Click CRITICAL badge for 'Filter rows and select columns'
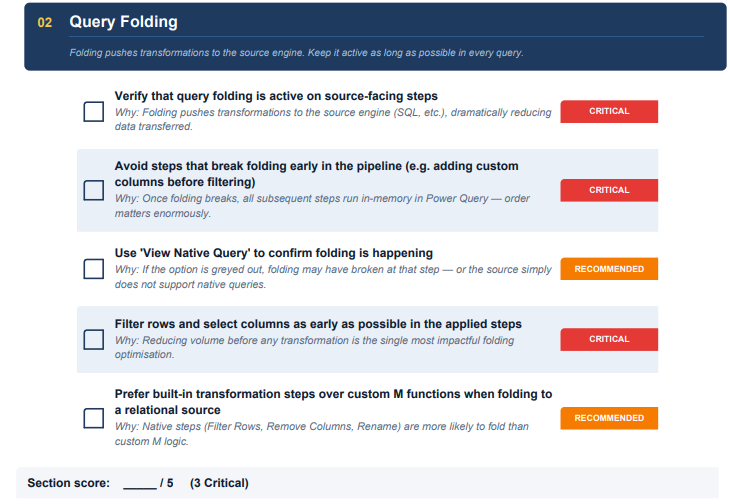 click(x=608, y=339)
